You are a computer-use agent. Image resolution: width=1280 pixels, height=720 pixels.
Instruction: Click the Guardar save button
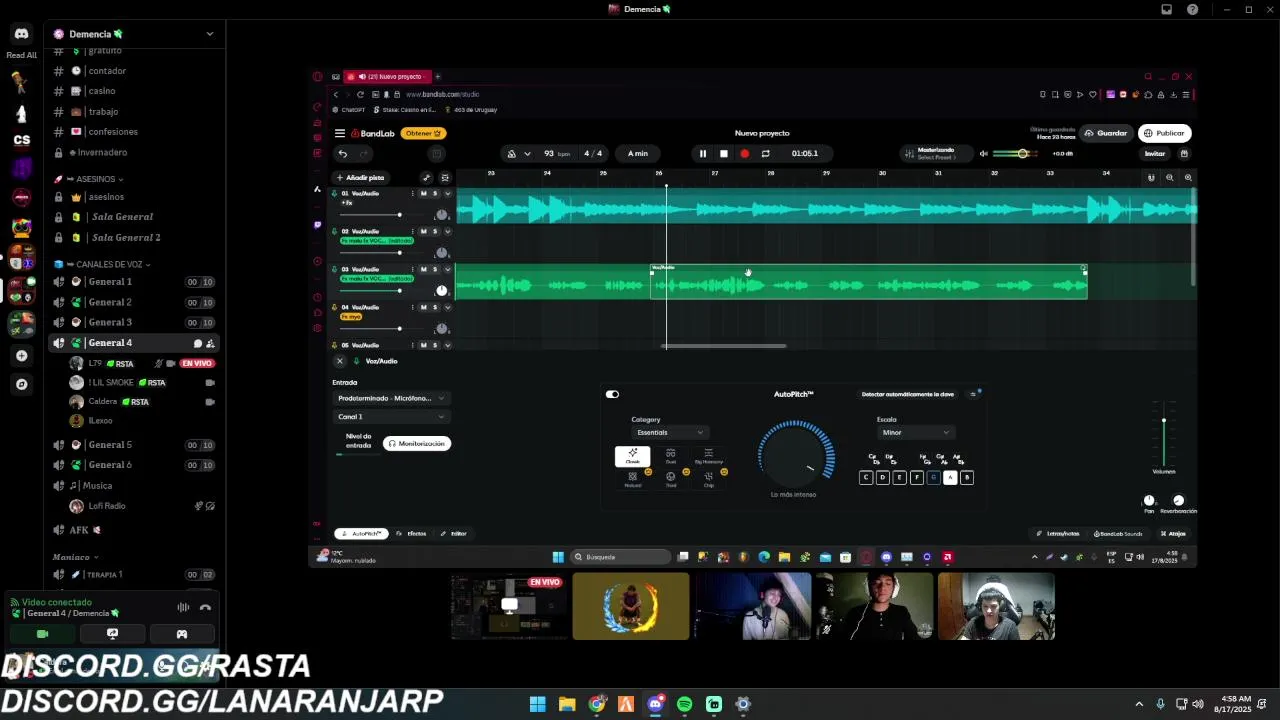click(x=1105, y=133)
